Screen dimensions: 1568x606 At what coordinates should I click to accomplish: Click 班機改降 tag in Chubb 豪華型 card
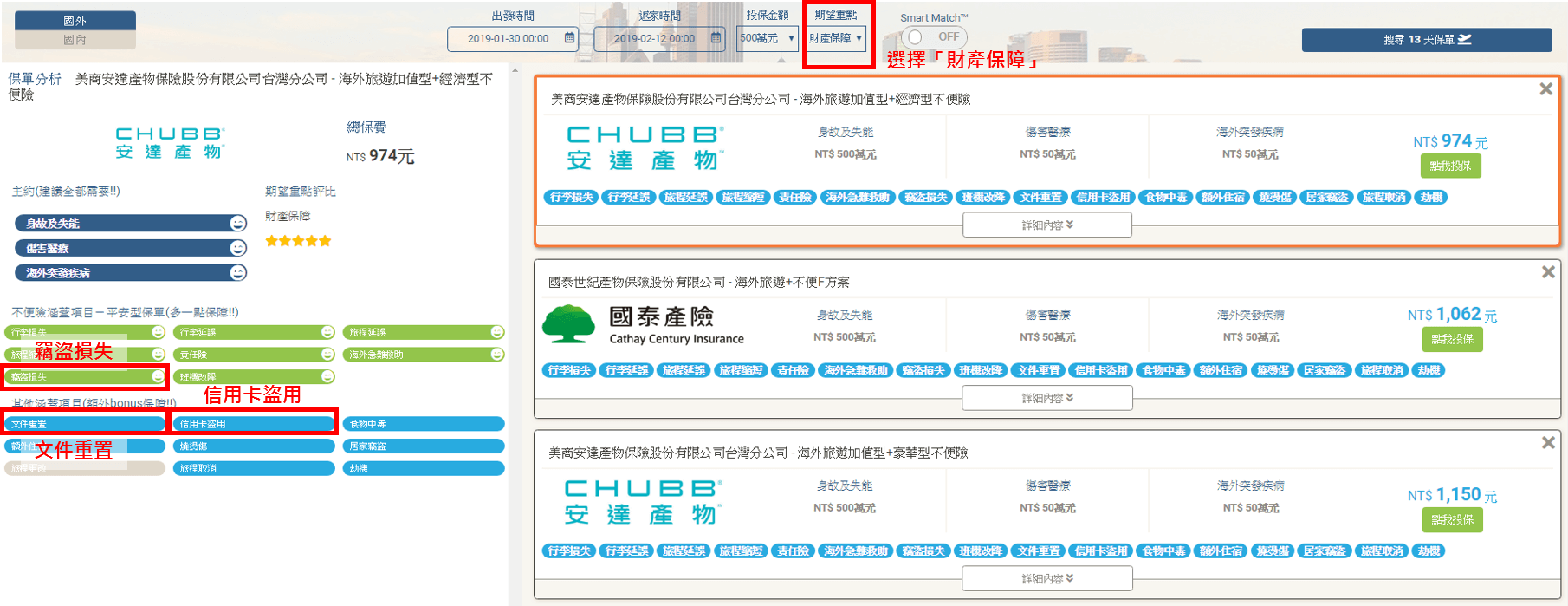tap(981, 551)
